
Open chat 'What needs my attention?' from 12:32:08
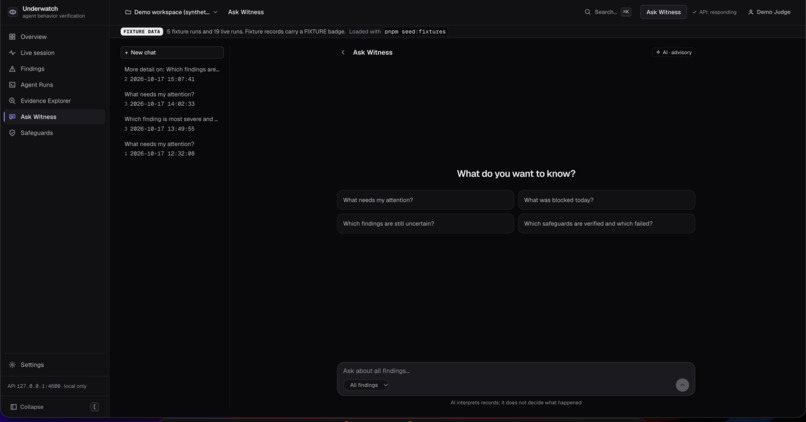[172, 149]
